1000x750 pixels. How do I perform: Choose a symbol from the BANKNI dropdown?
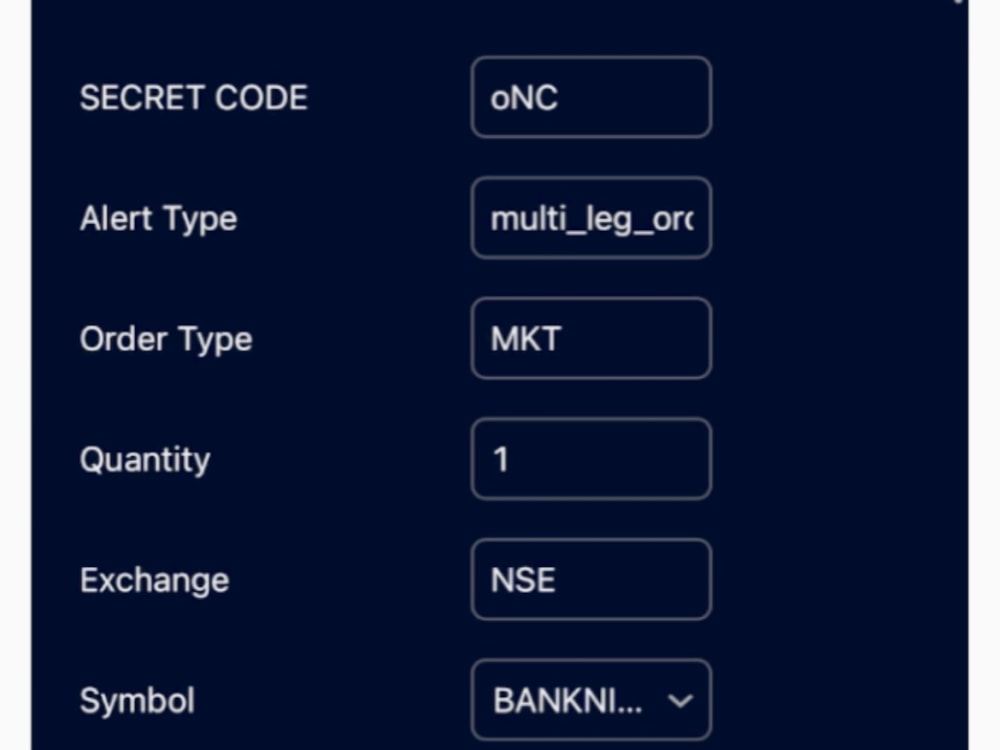[x=590, y=700]
